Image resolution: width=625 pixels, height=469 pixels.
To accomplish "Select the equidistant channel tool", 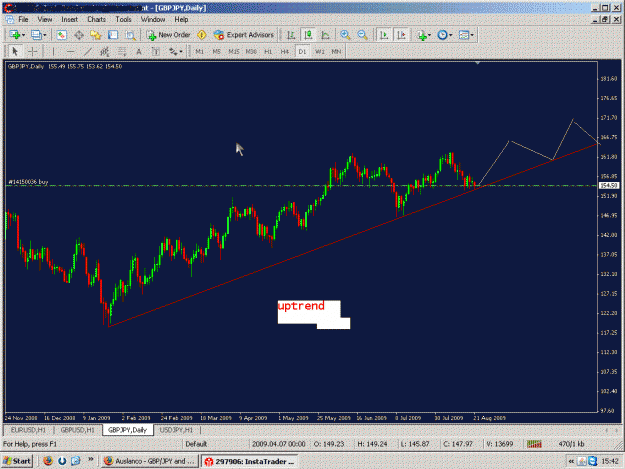I will tap(104, 51).
